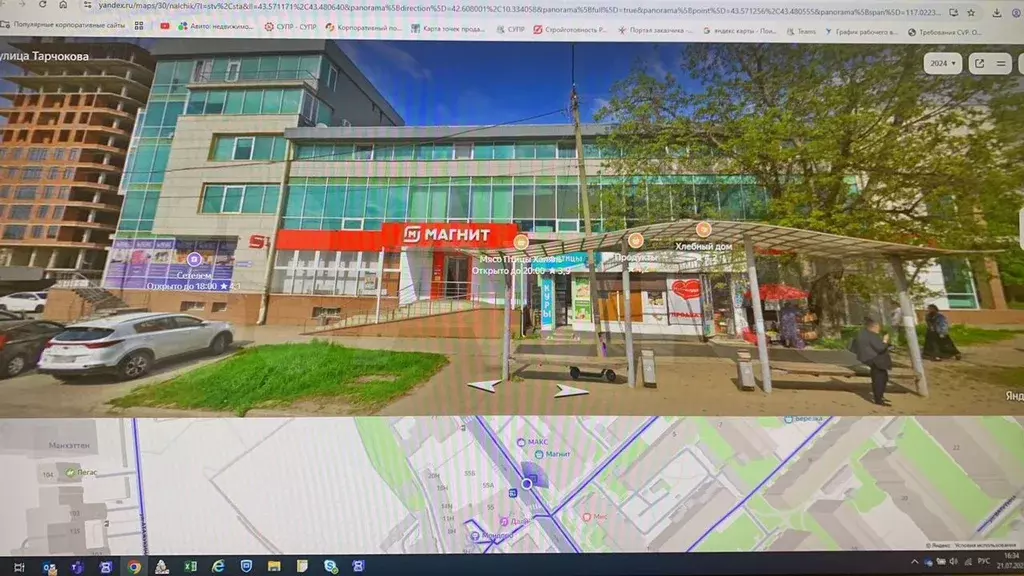Open the apps grid bookmark icon
The width and height of the screenshot is (1024, 576).
coord(139,25)
